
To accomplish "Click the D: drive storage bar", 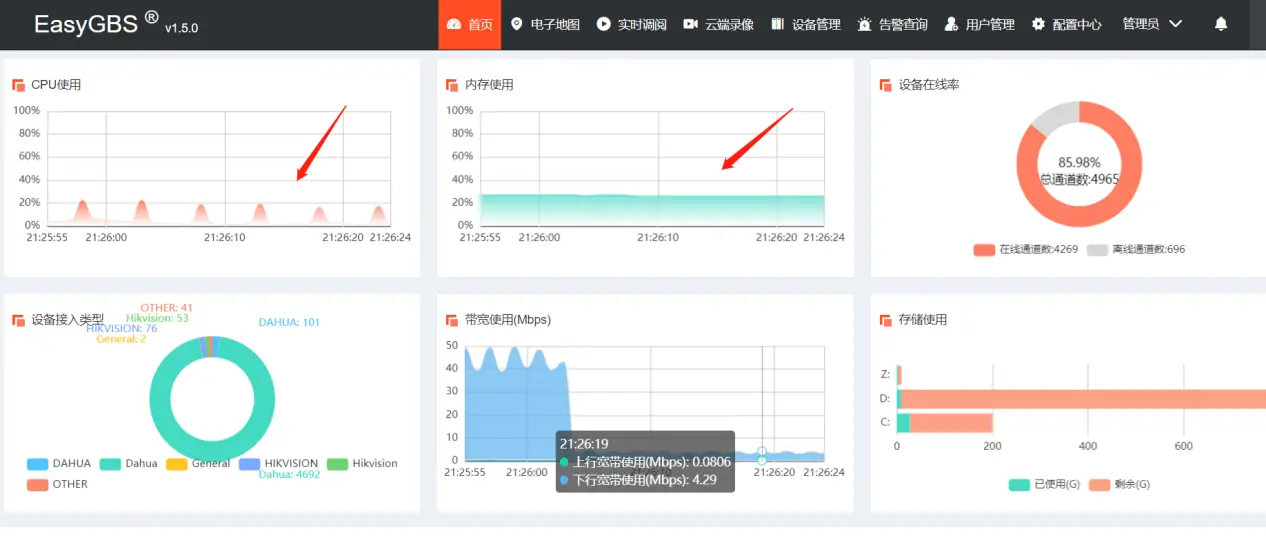I will [x=1080, y=399].
